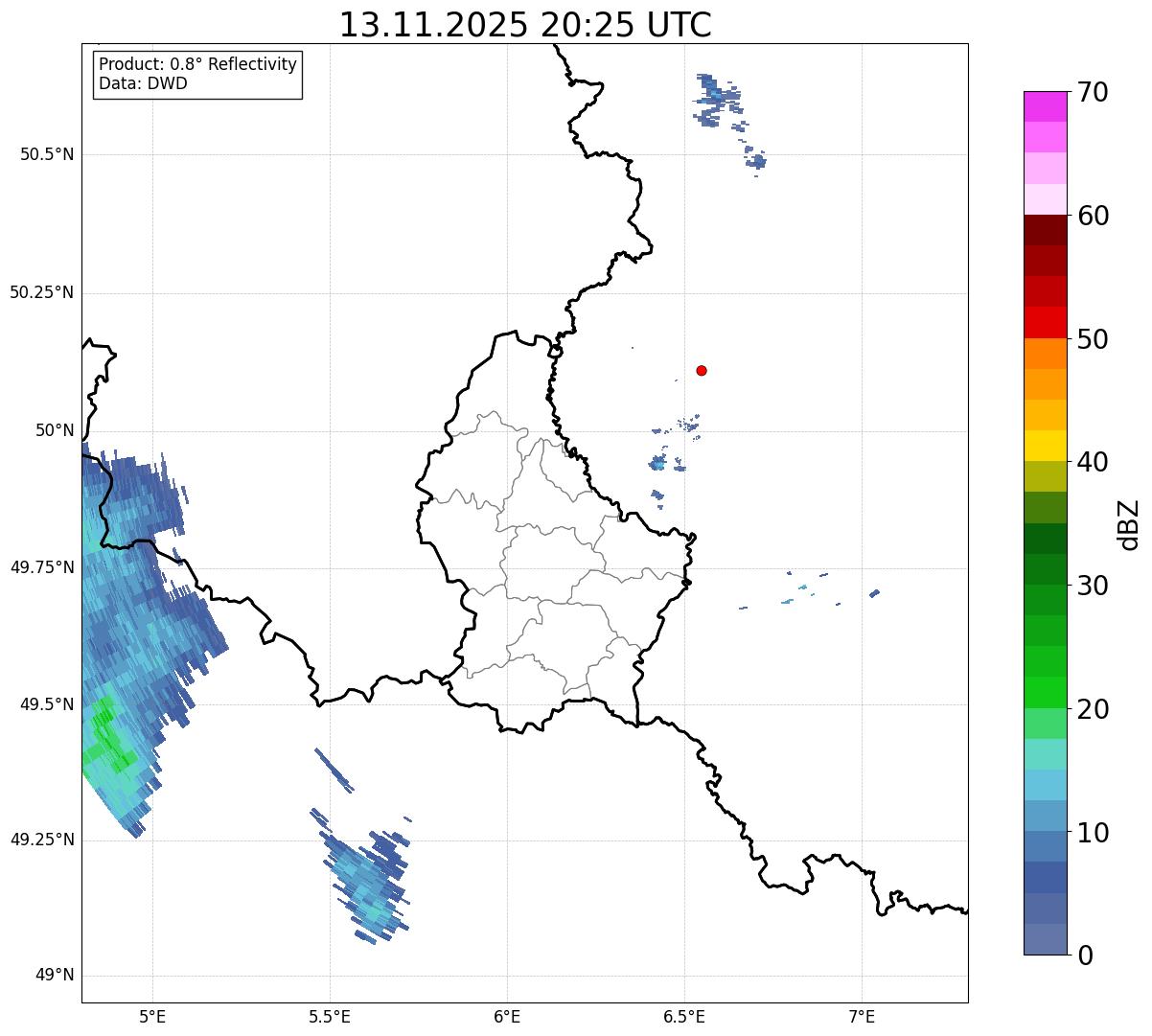This screenshot has height=1036, width=1152.
Task: Click the bright green colorbar segment just above 20
Action: pyautogui.click(x=1047, y=693)
